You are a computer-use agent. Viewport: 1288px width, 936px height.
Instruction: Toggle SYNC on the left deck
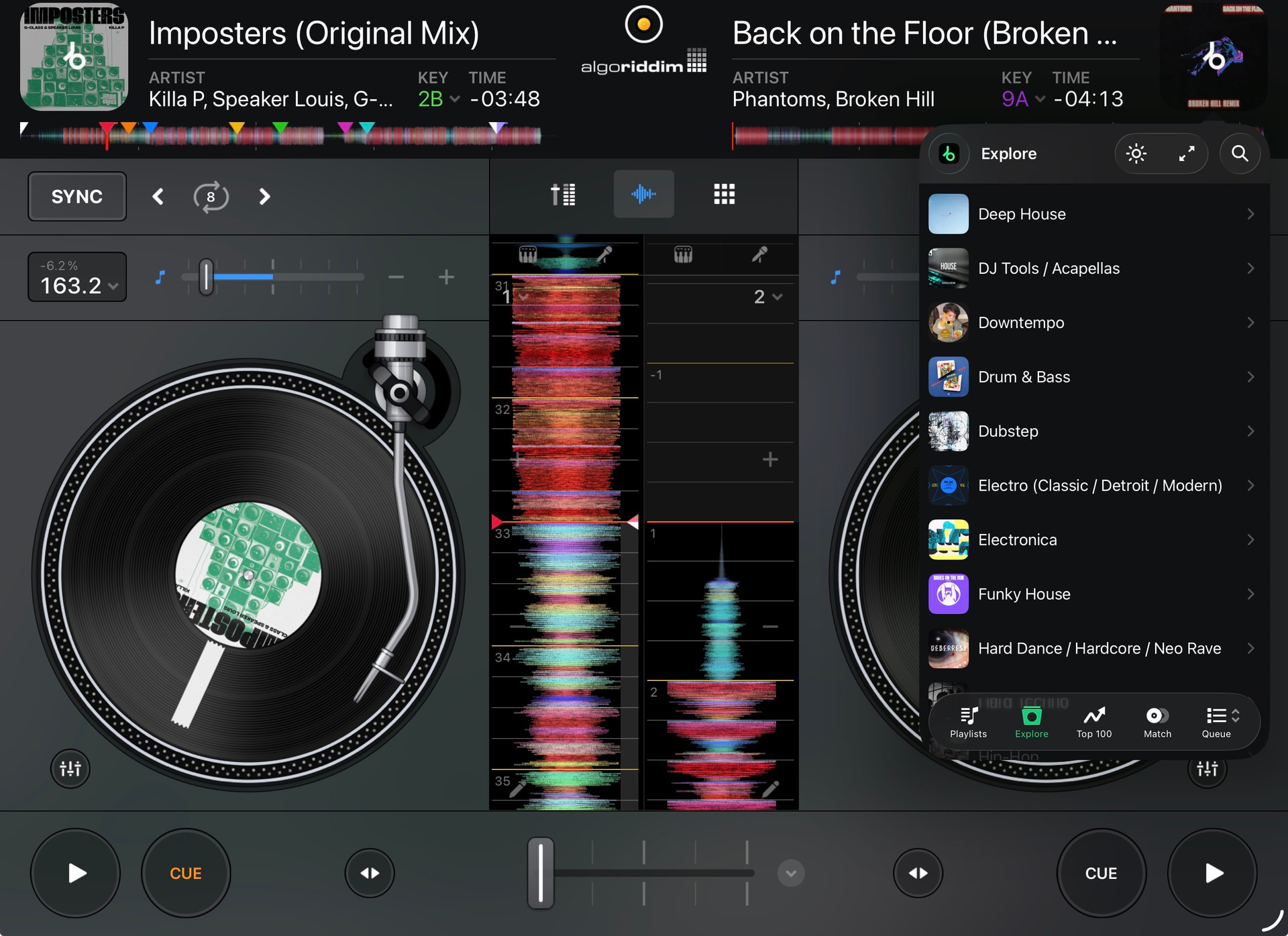(77, 197)
